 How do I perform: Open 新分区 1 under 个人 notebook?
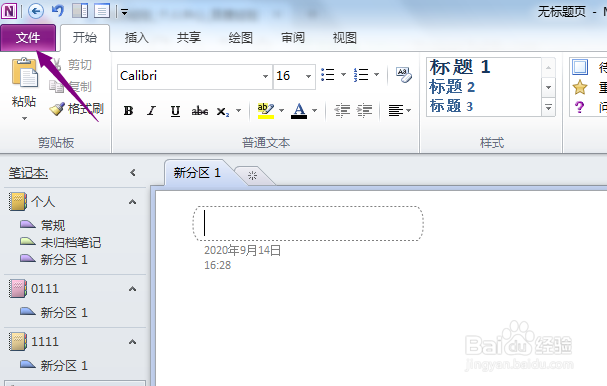[x=64, y=259]
